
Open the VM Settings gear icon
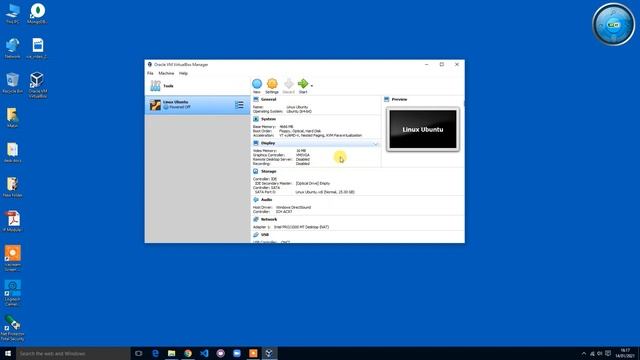click(272, 84)
